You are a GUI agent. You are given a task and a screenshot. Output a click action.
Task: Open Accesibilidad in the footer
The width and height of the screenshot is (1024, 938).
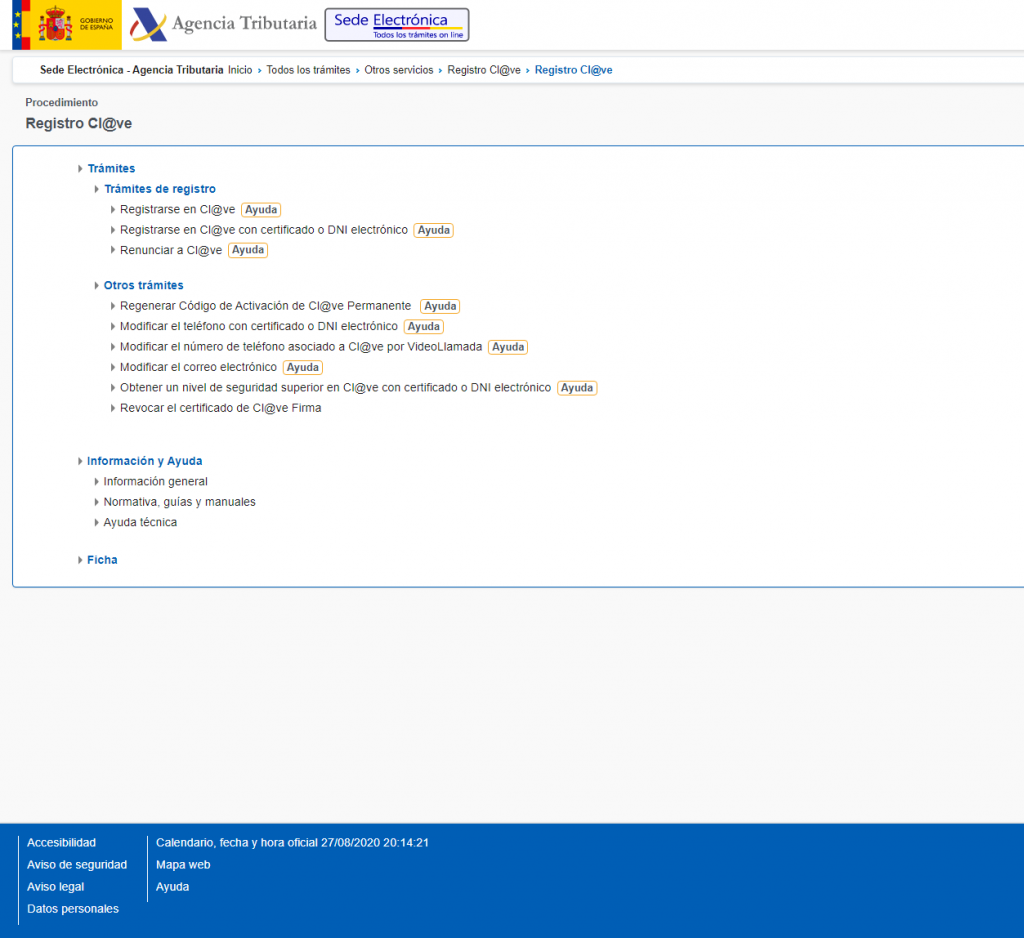61,843
